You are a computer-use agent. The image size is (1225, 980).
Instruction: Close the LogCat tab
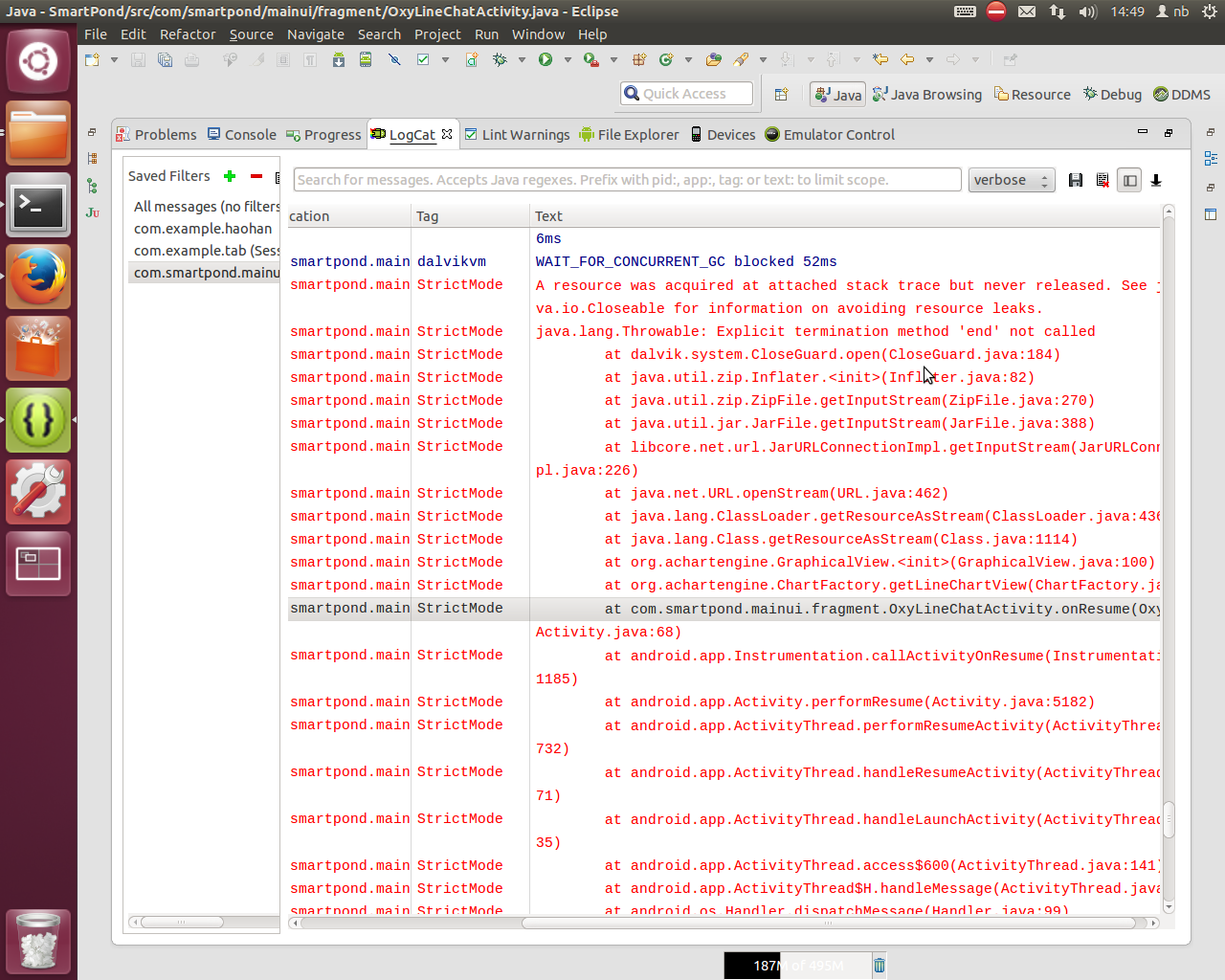447,134
